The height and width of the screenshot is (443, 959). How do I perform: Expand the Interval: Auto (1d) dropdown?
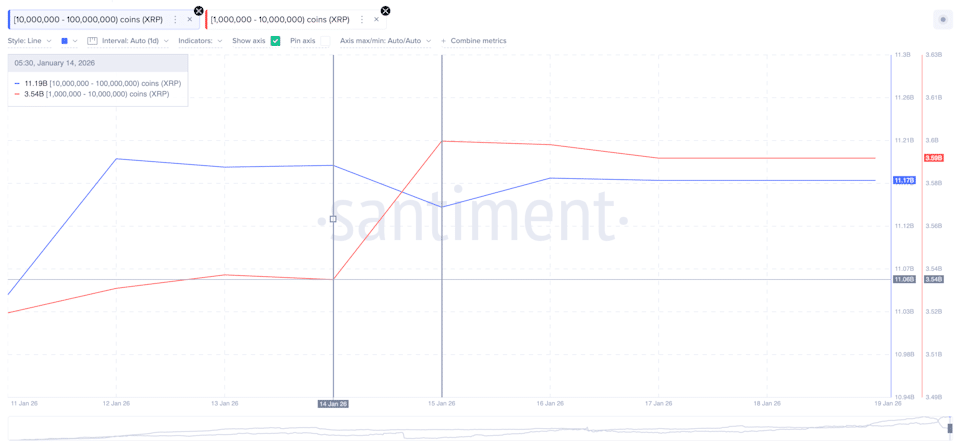135,41
